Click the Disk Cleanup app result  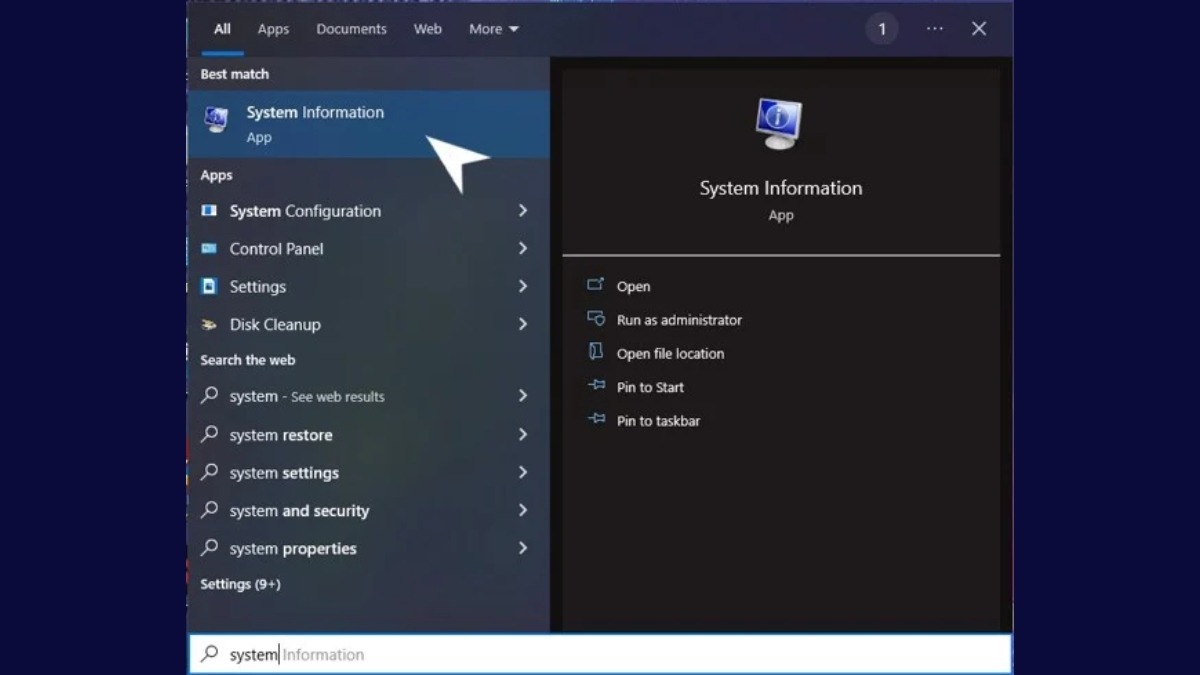click(368, 324)
